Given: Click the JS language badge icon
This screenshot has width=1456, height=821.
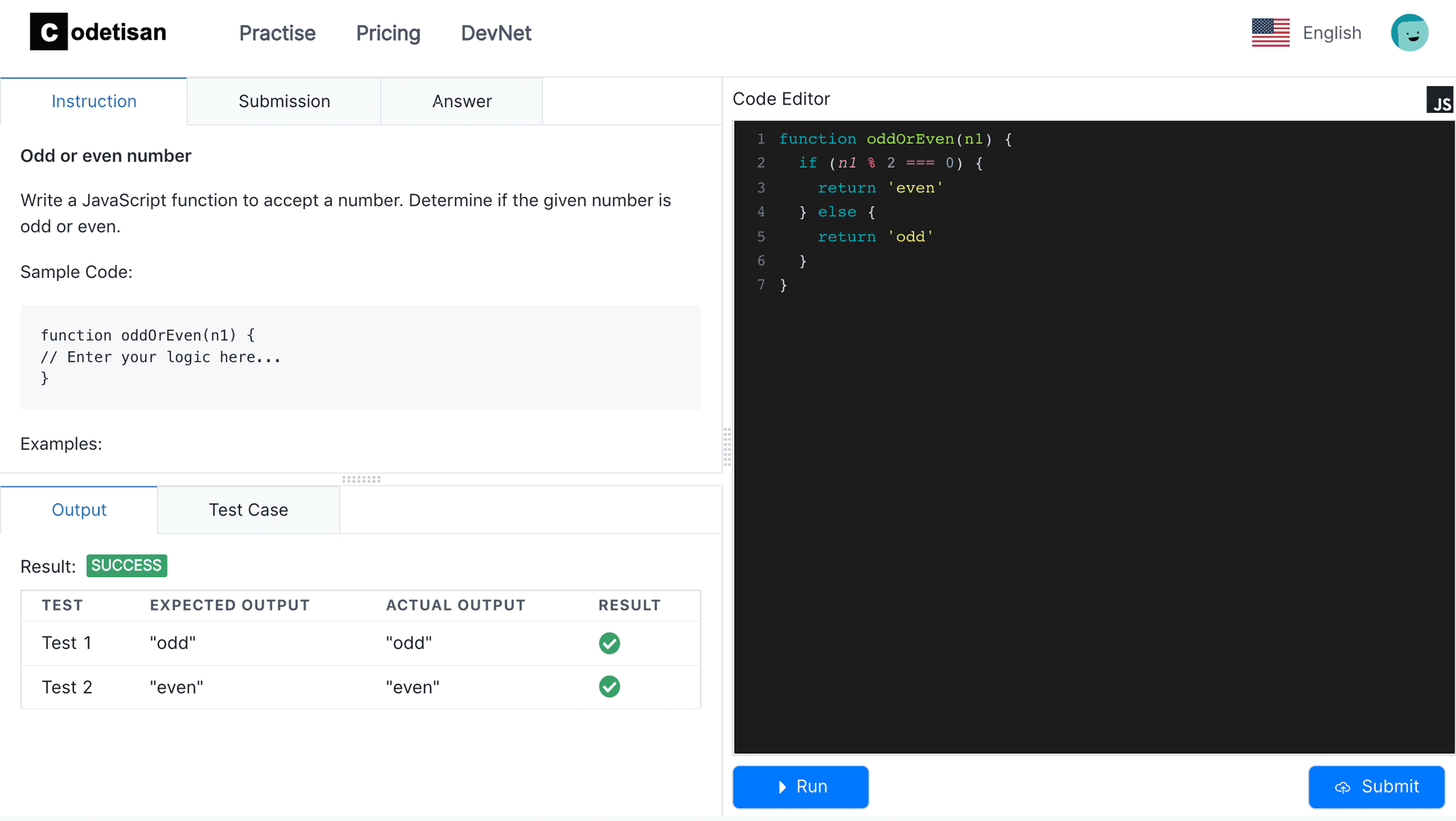Looking at the screenshot, I should [1440, 100].
